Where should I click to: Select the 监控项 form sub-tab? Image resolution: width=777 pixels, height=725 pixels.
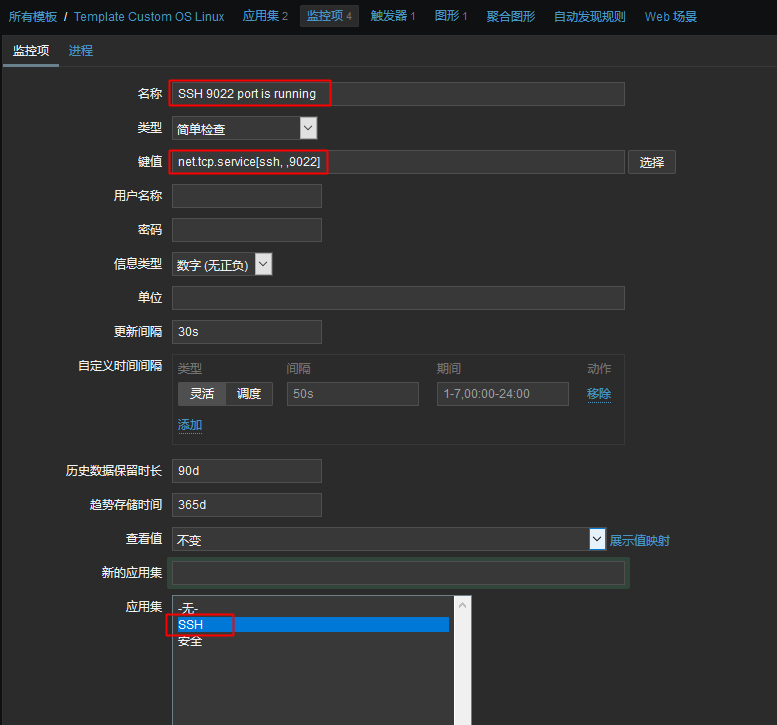pos(31,51)
